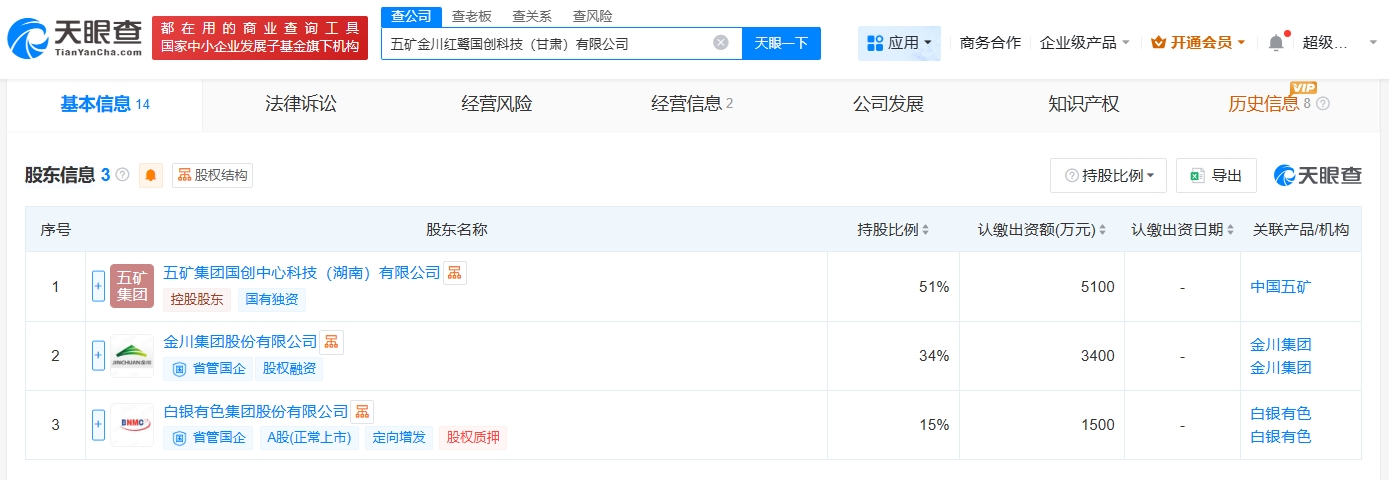1389x480 pixels.
Task: Expand the 金川集团 row plus button
Action: click(x=98, y=355)
